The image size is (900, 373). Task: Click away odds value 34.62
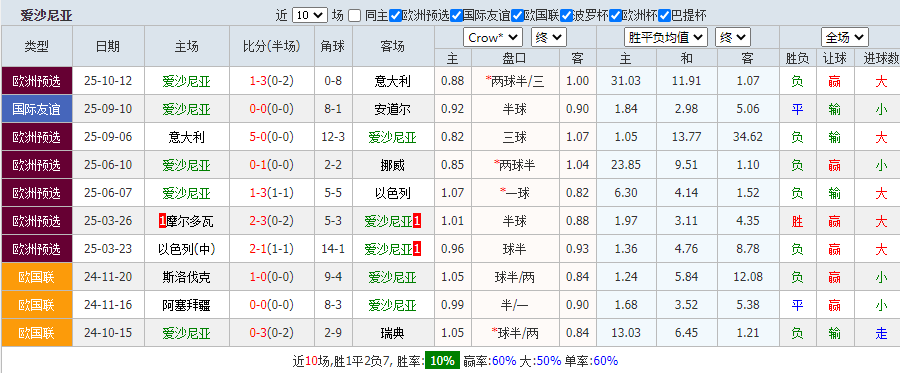[747, 138]
